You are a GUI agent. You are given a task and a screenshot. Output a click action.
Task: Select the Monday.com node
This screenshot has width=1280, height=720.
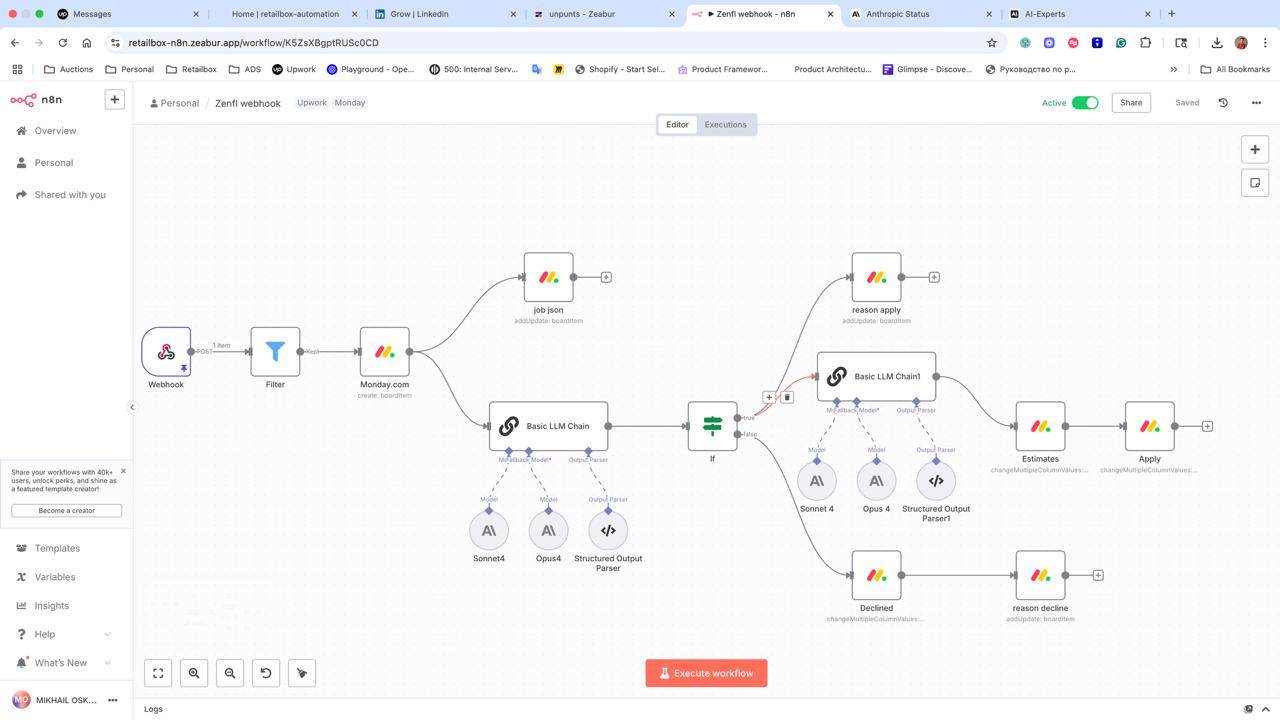click(x=383, y=351)
